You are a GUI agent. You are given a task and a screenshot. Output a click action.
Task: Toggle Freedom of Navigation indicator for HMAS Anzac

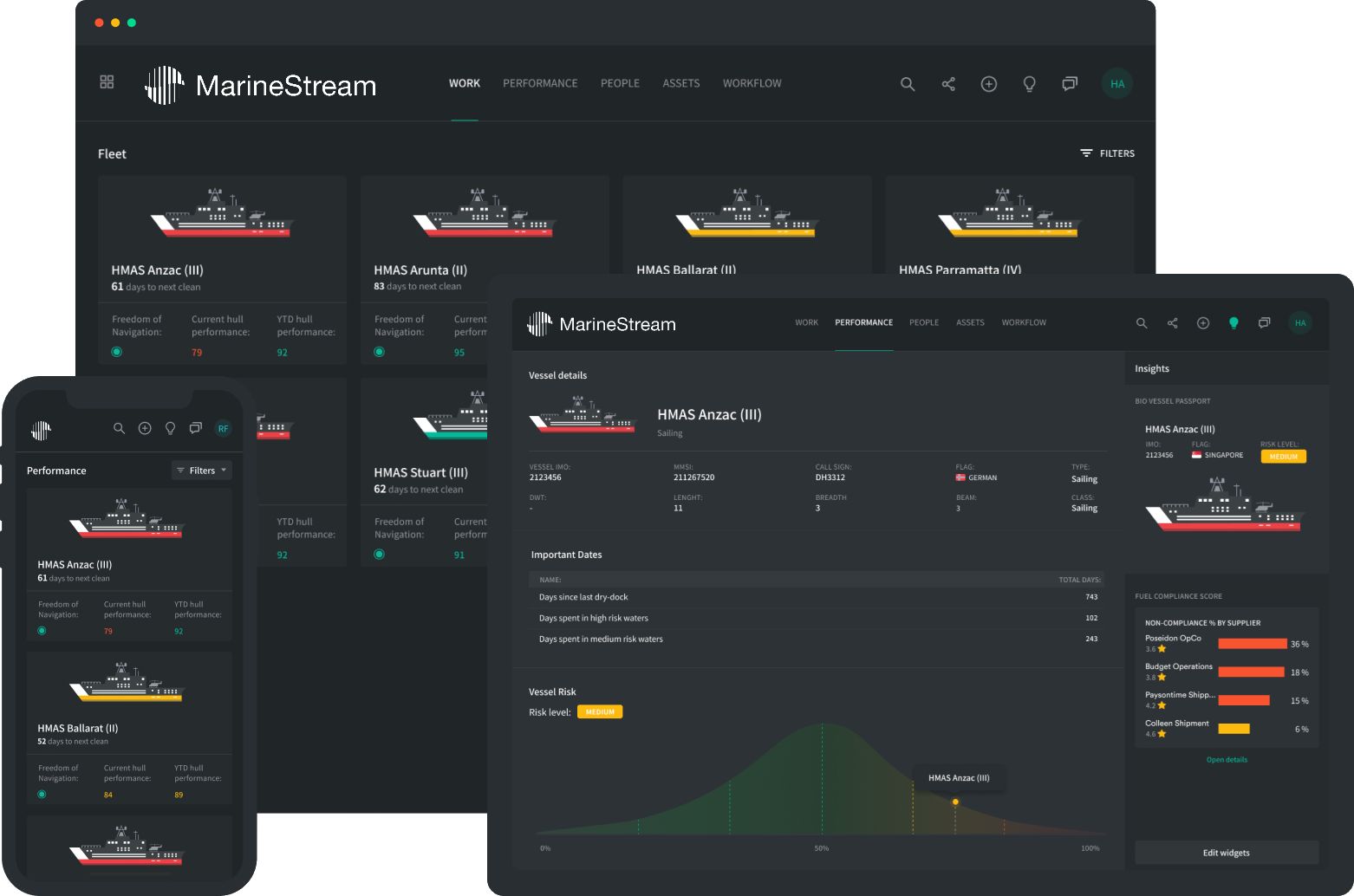pyautogui.click(x=117, y=351)
